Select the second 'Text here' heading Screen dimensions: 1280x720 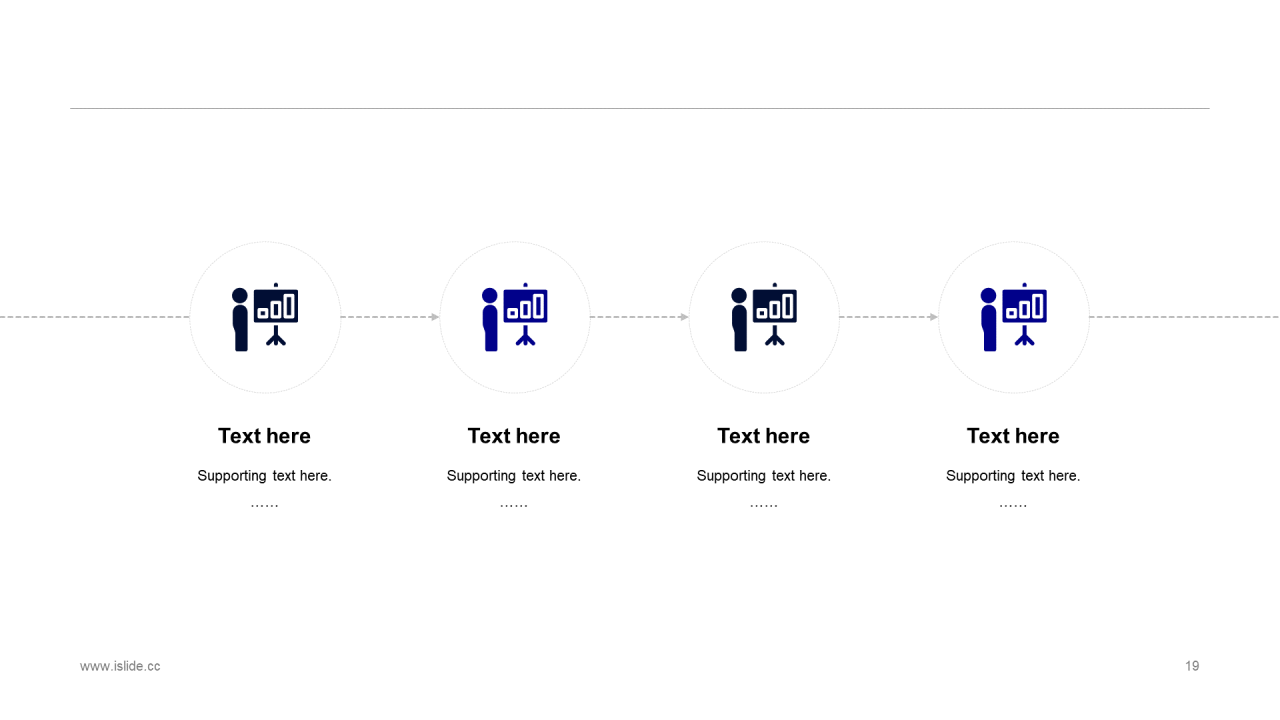tap(514, 436)
